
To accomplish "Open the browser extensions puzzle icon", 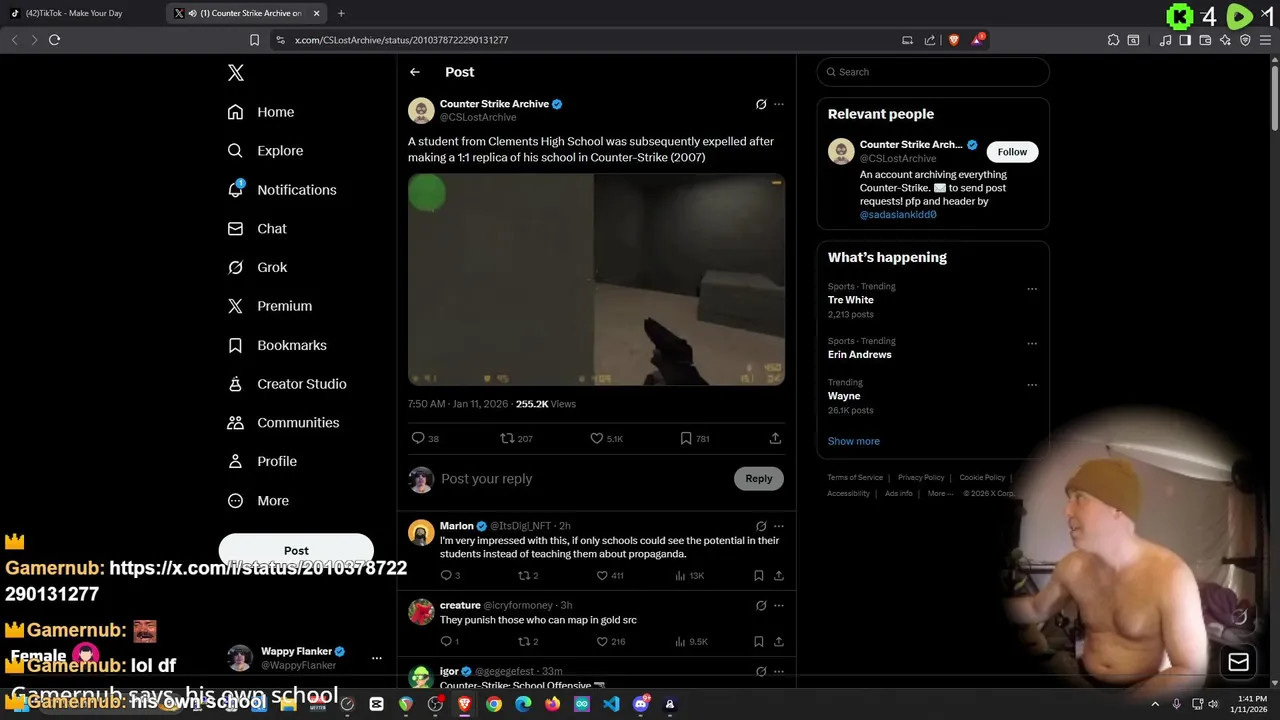I will click(x=1113, y=40).
